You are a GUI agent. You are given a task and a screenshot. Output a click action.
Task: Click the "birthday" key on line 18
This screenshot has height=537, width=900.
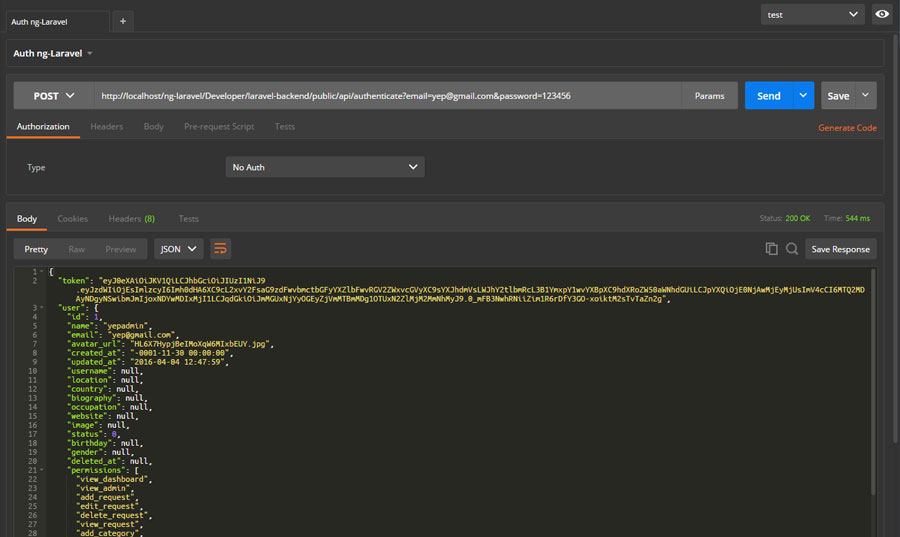pos(90,443)
